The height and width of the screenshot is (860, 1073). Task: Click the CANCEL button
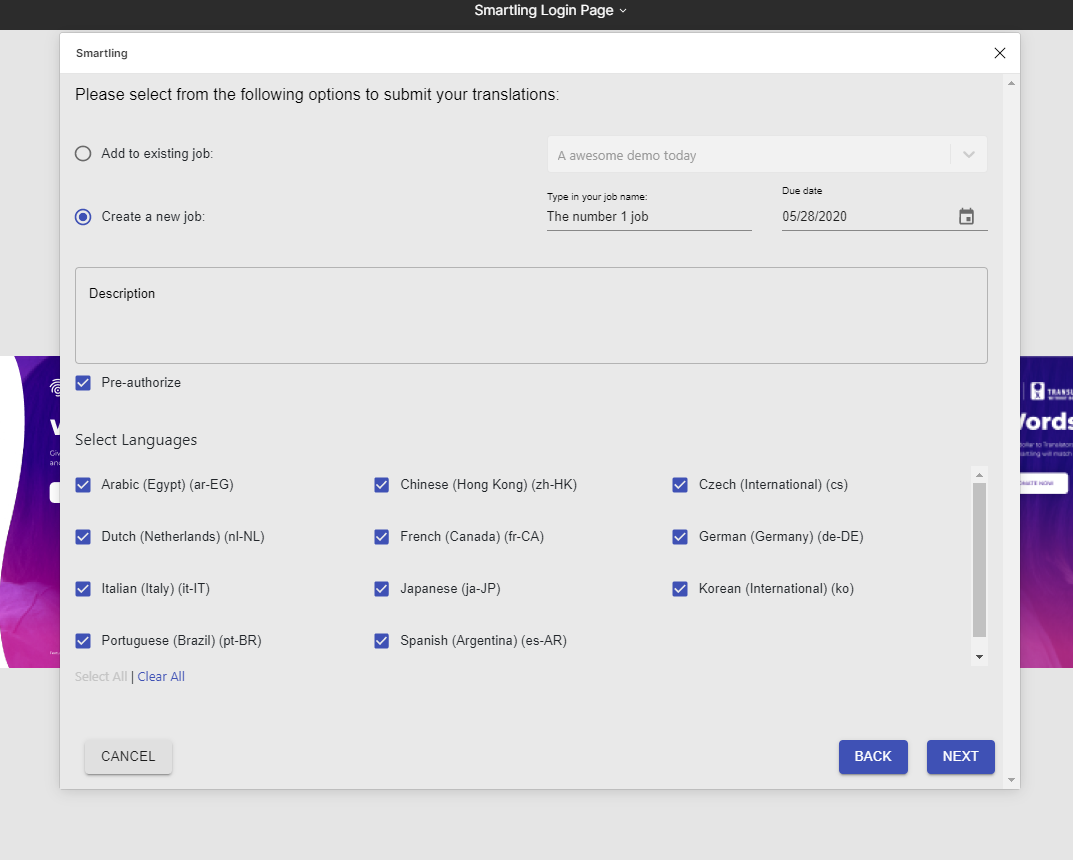click(x=129, y=757)
